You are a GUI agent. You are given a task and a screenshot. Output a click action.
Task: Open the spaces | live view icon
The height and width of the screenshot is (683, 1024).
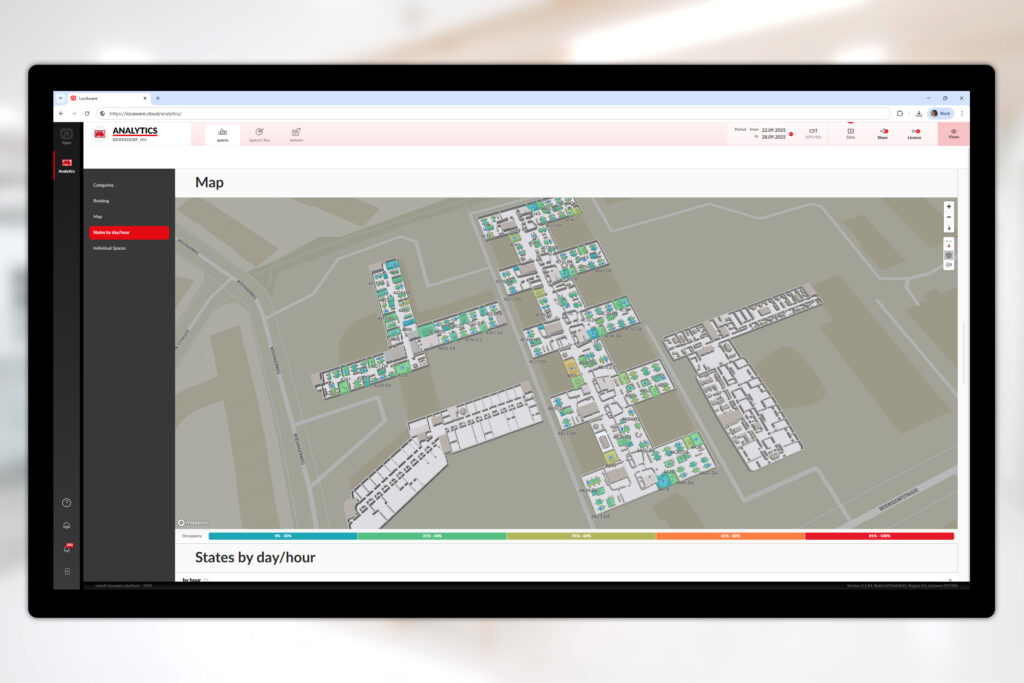(x=261, y=131)
